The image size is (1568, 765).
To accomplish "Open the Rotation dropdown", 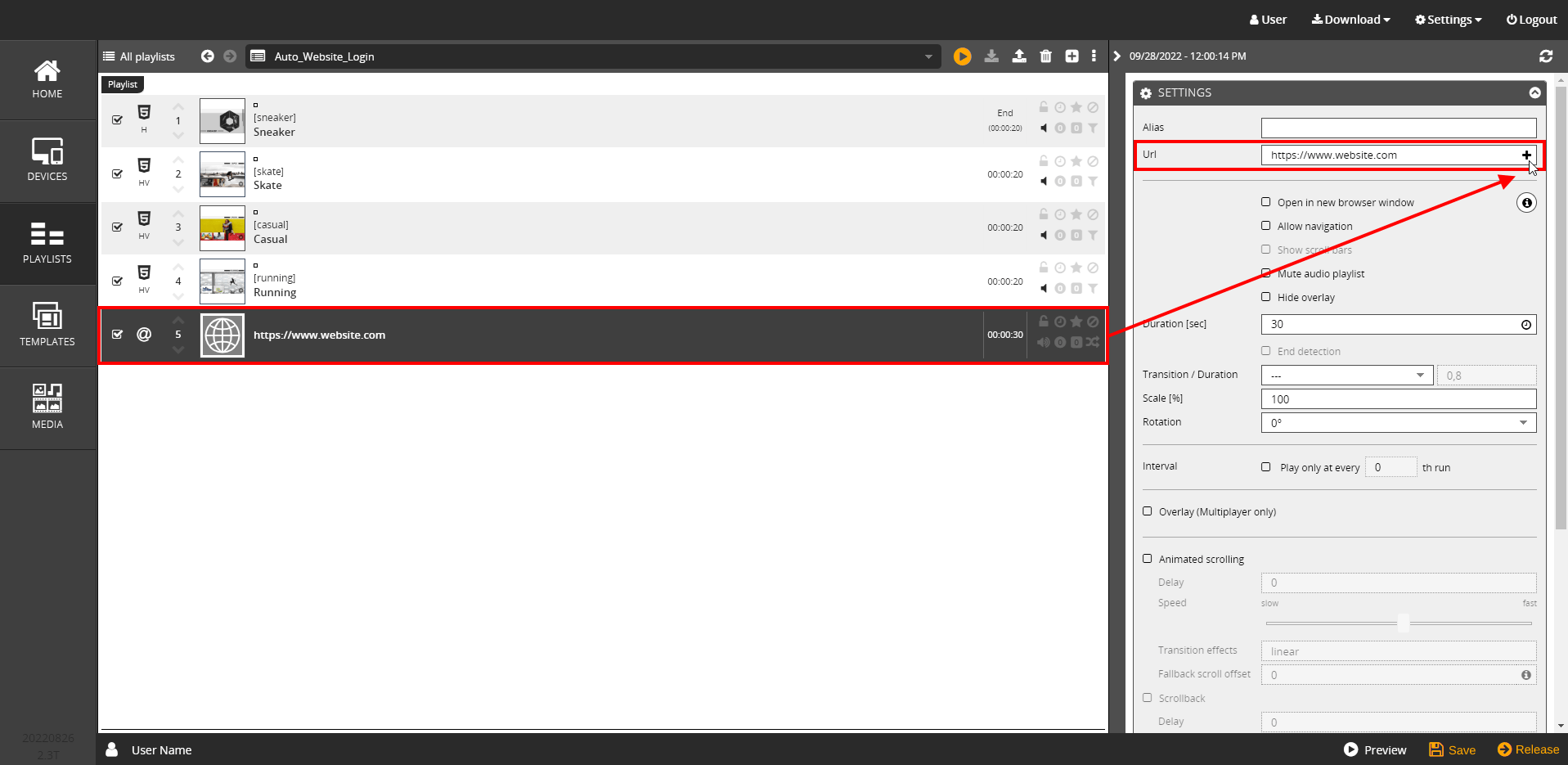I will tap(1398, 423).
